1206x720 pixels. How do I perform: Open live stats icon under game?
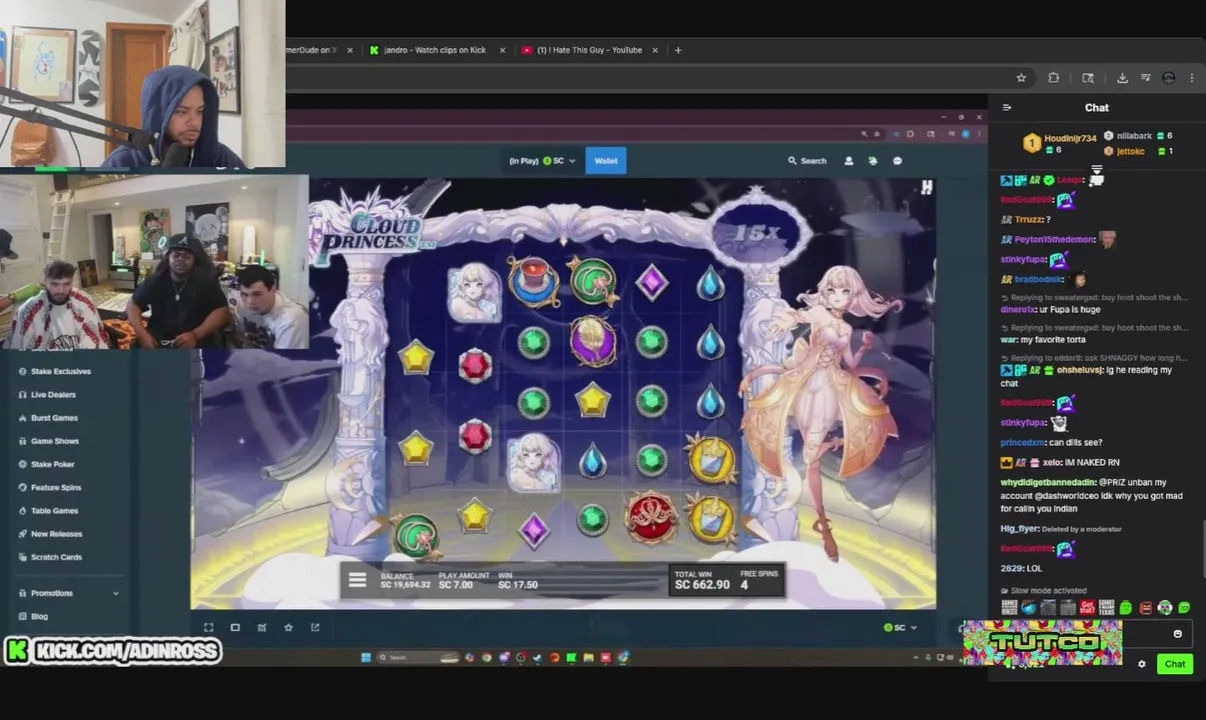tap(262, 627)
